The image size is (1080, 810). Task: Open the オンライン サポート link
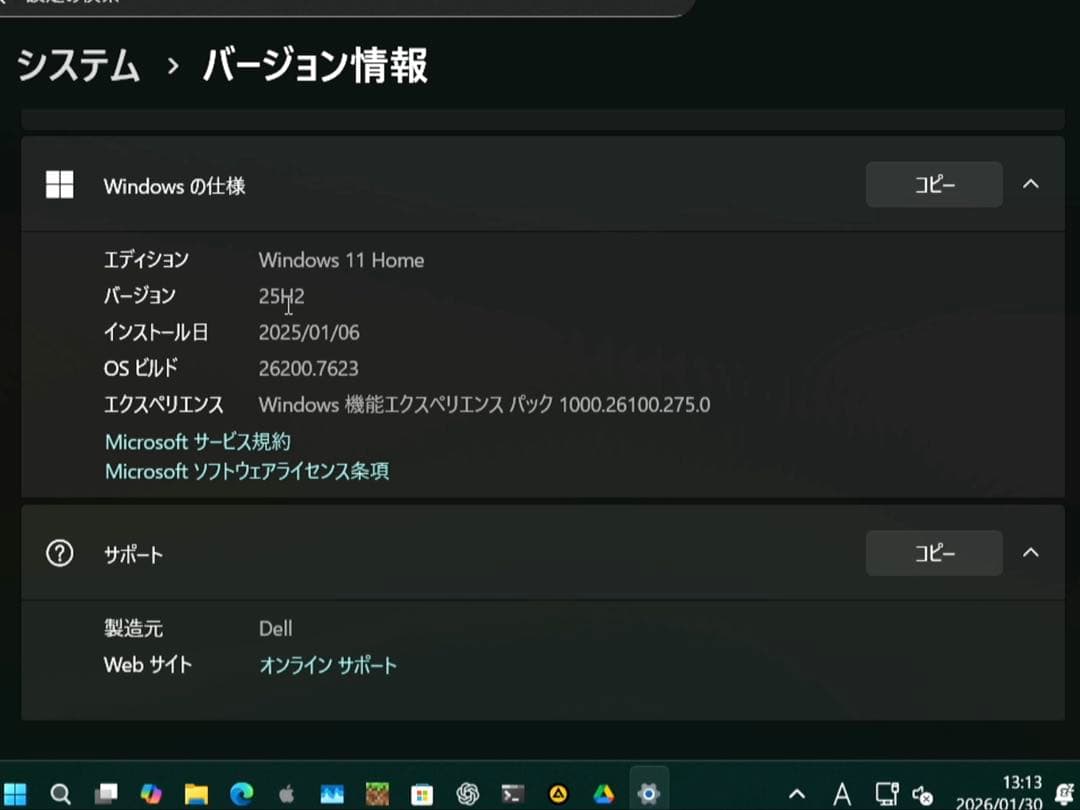coord(328,664)
